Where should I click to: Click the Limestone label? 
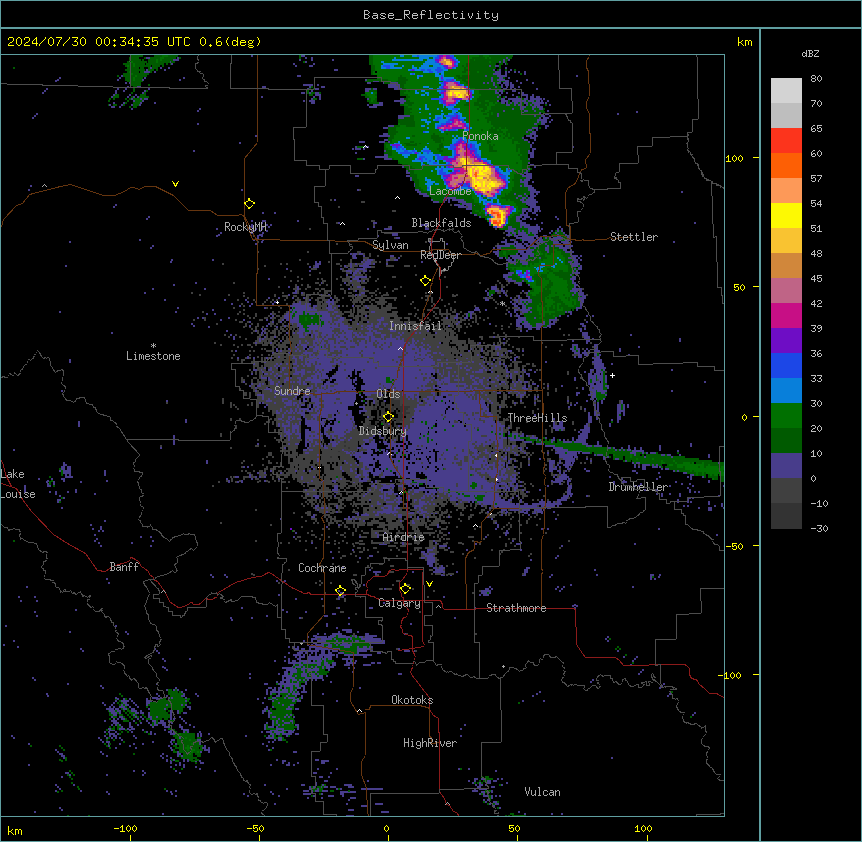tap(153, 356)
